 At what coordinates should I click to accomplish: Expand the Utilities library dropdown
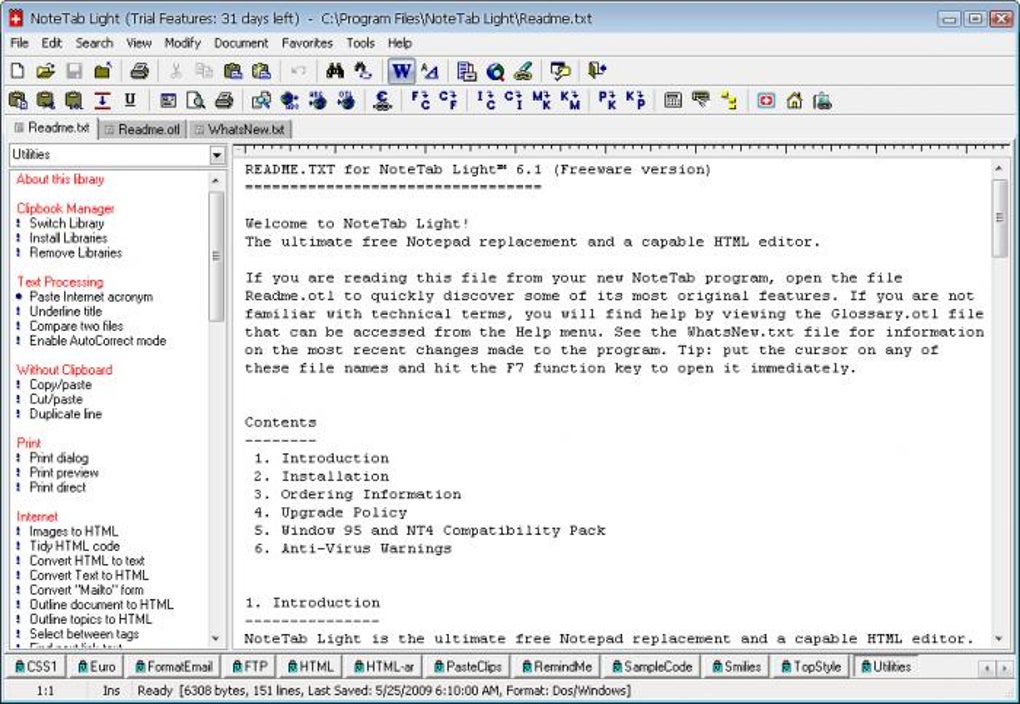pos(217,155)
